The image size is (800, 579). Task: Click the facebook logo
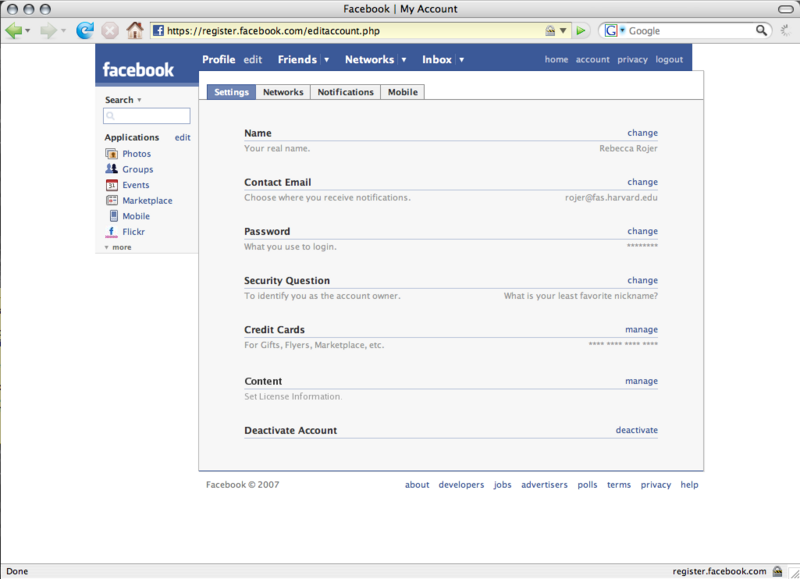coord(138,70)
